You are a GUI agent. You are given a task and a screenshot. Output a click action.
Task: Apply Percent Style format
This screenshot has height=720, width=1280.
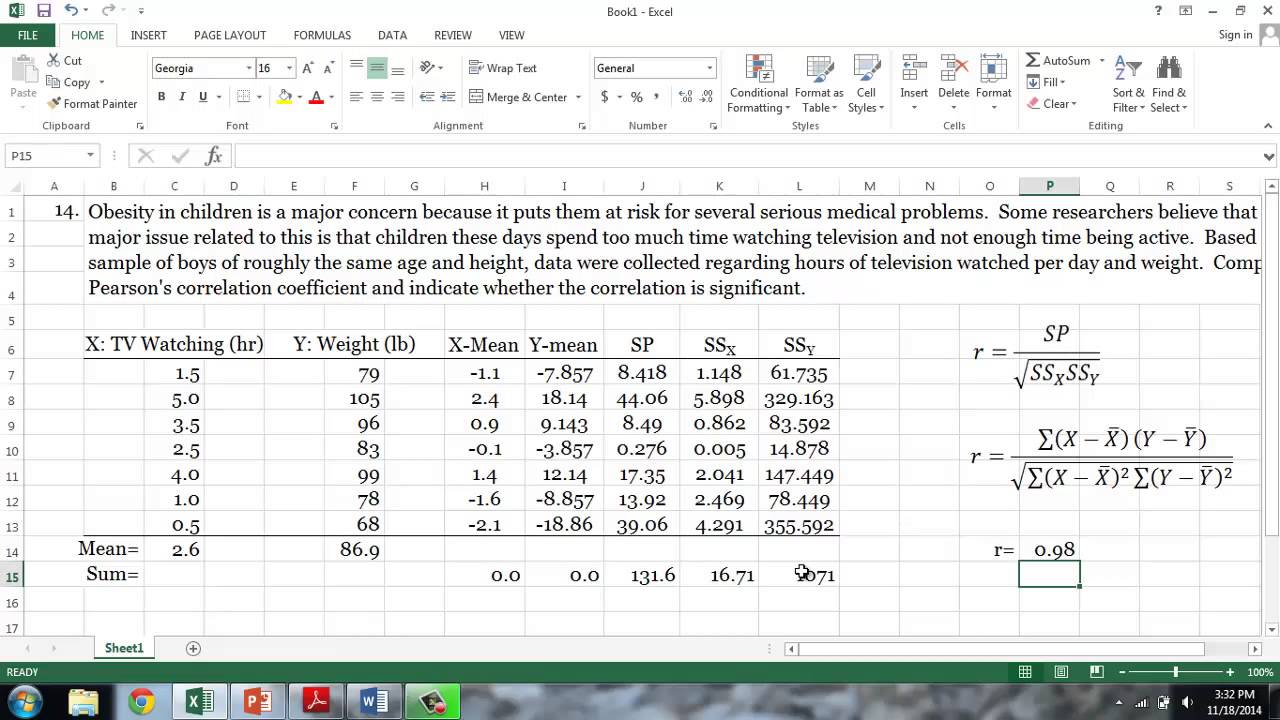pyautogui.click(x=636, y=97)
